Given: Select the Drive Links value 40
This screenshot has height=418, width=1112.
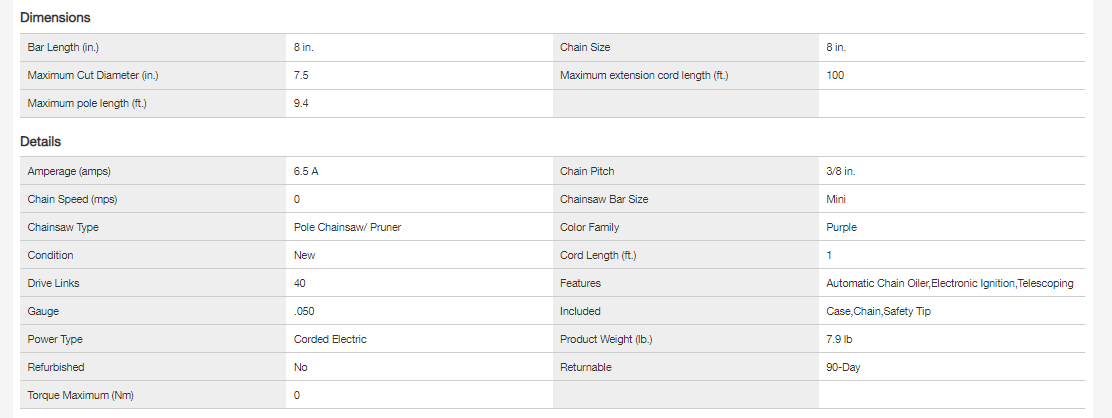Looking at the screenshot, I should (x=300, y=284).
